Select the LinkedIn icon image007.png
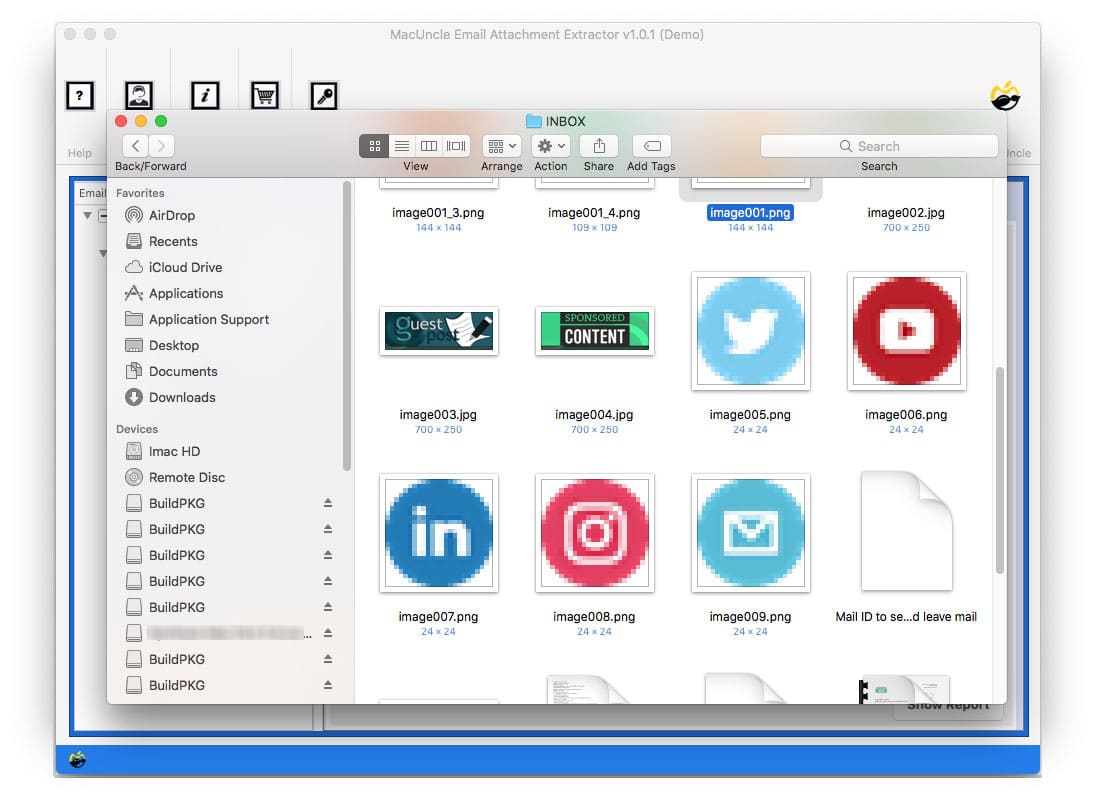 (x=439, y=533)
